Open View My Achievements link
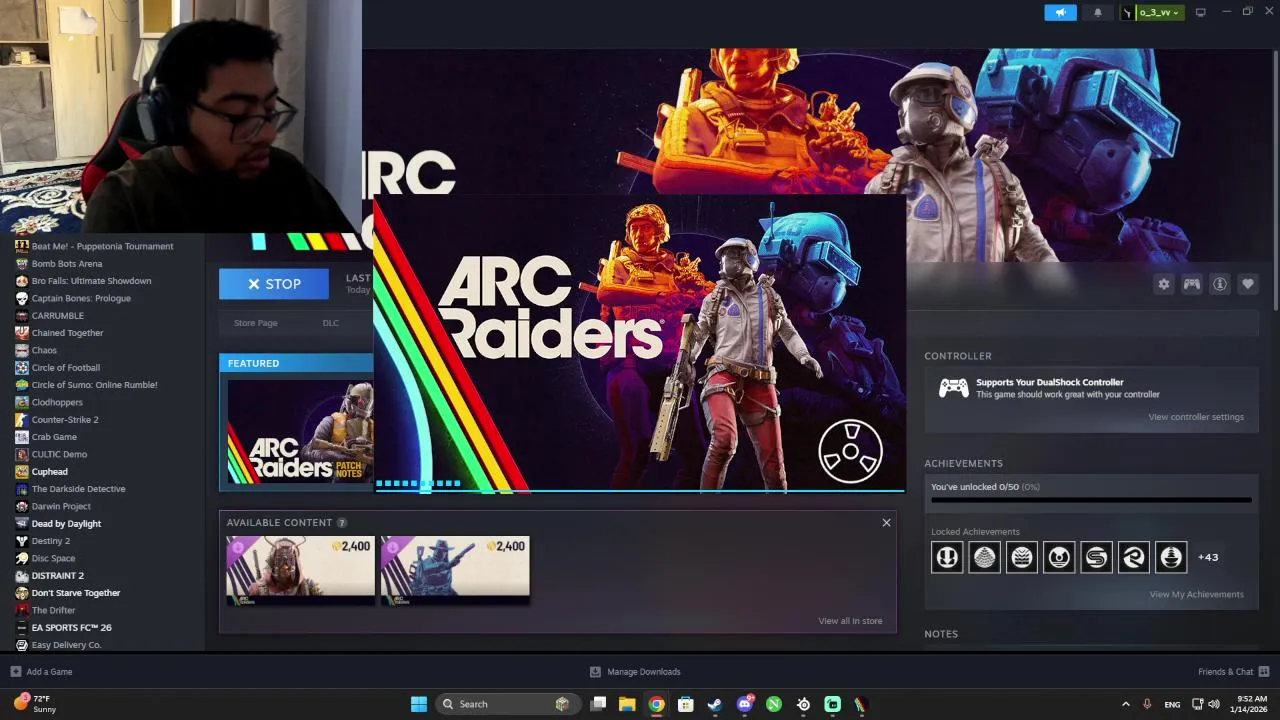1280x720 pixels. tap(1196, 594)
